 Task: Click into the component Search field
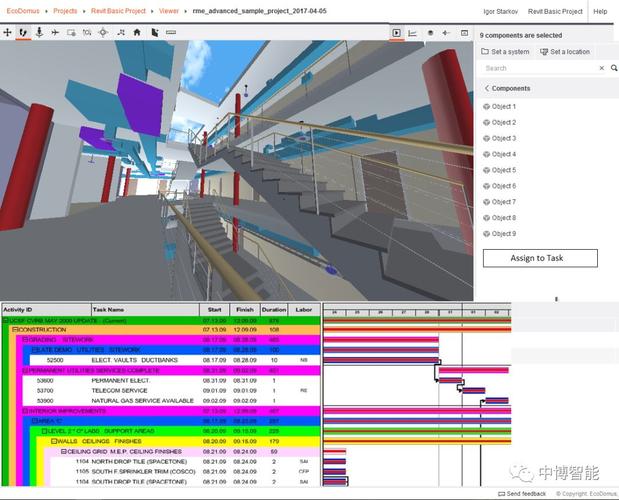[x=538, y=68]
